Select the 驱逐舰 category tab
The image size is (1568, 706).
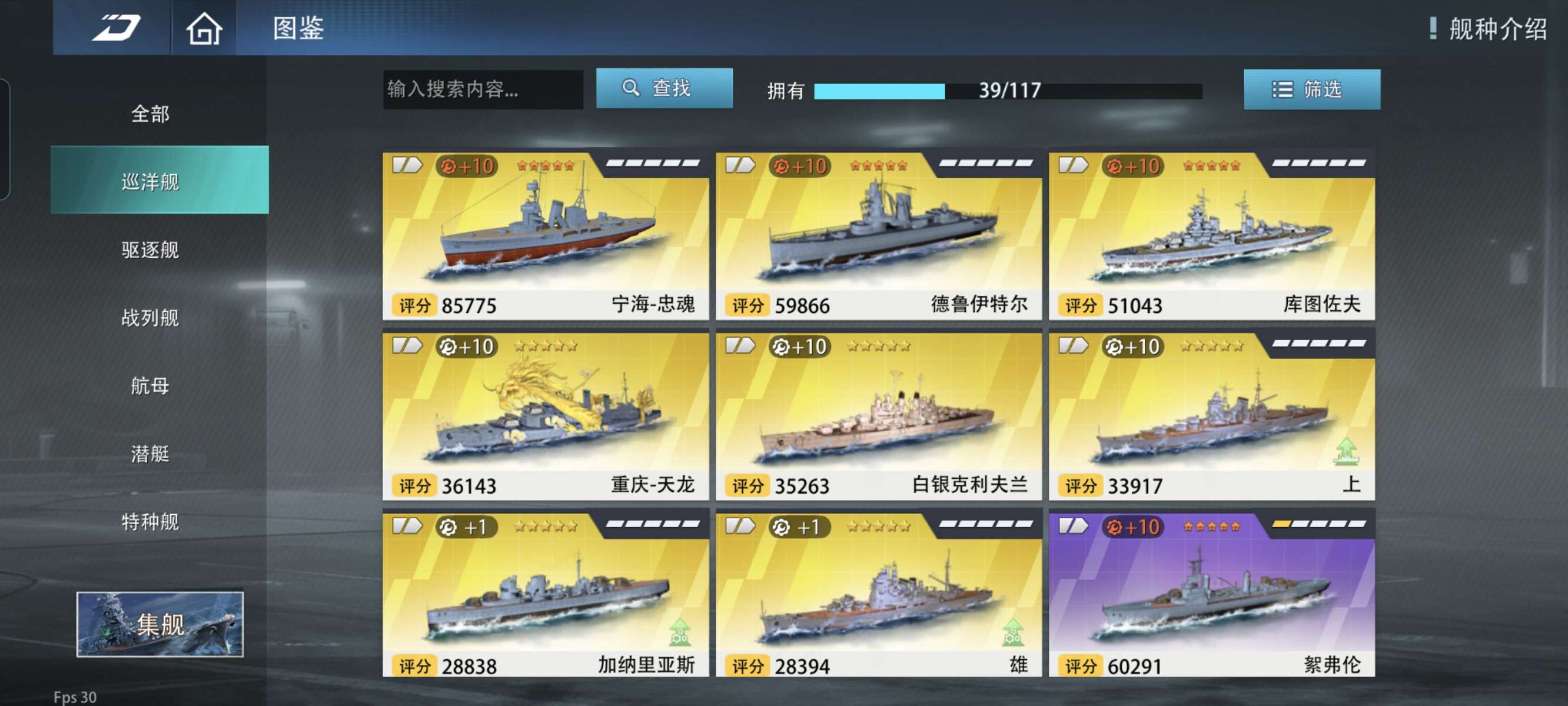150,249
